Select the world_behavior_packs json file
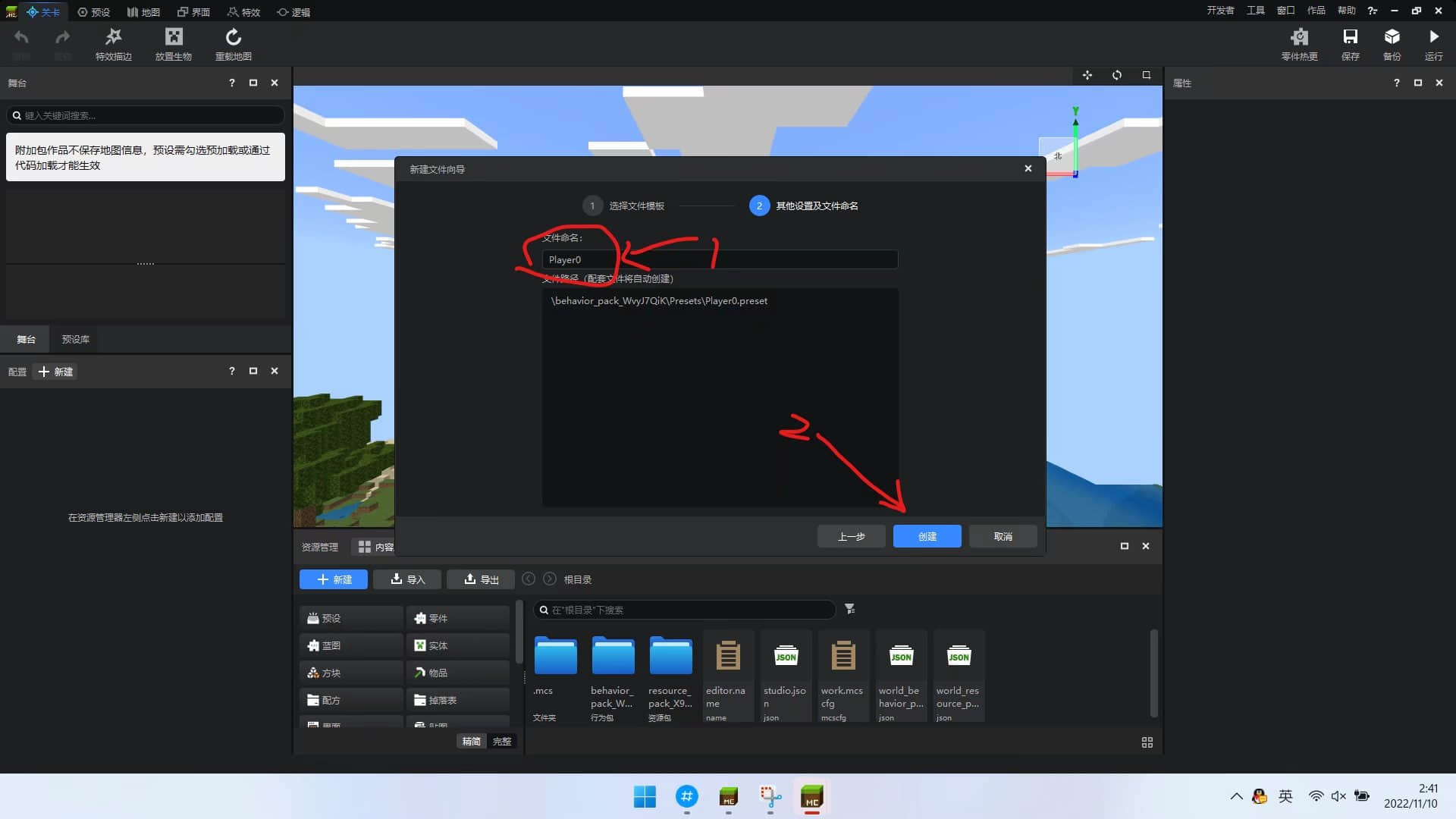 point(901,676)
